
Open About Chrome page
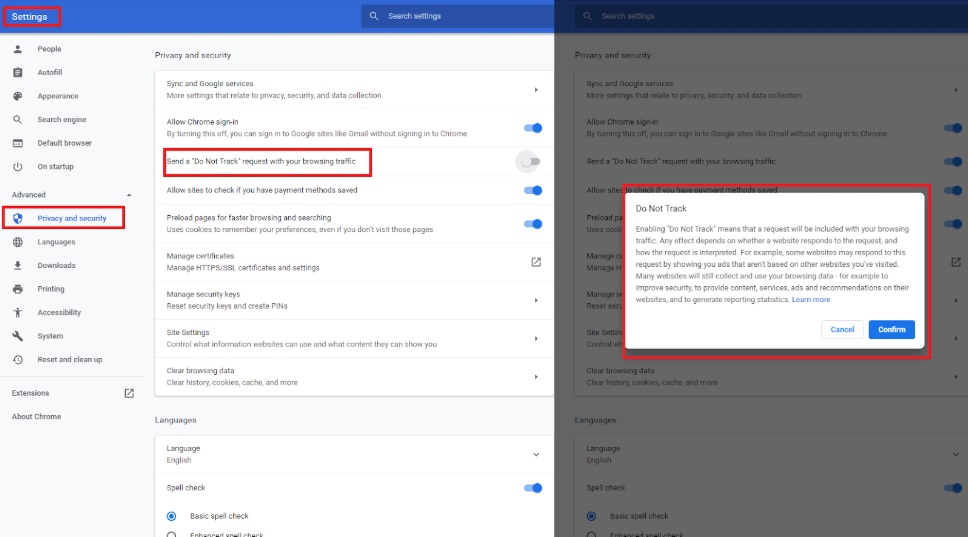[36, 417]
